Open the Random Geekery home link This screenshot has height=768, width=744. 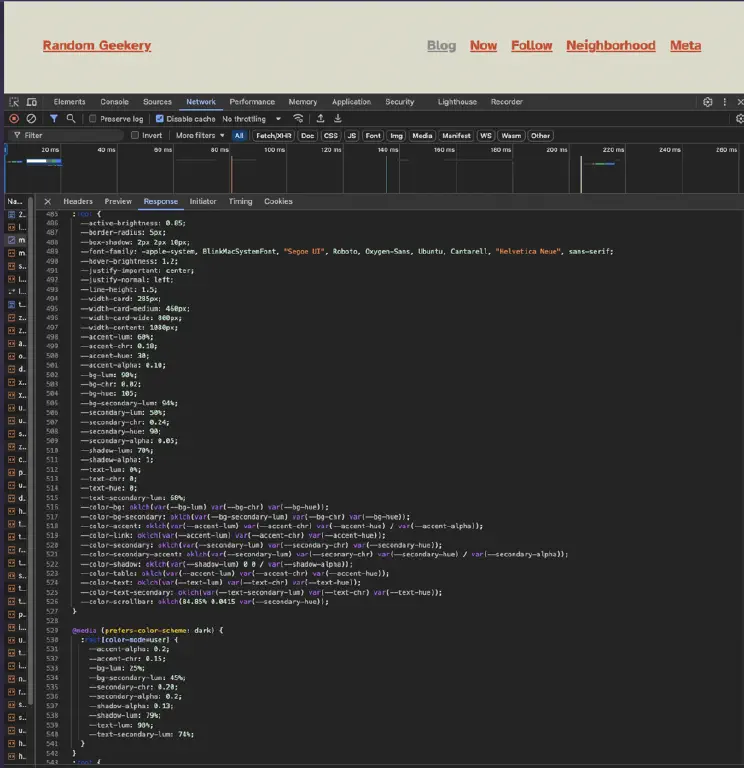97,46
